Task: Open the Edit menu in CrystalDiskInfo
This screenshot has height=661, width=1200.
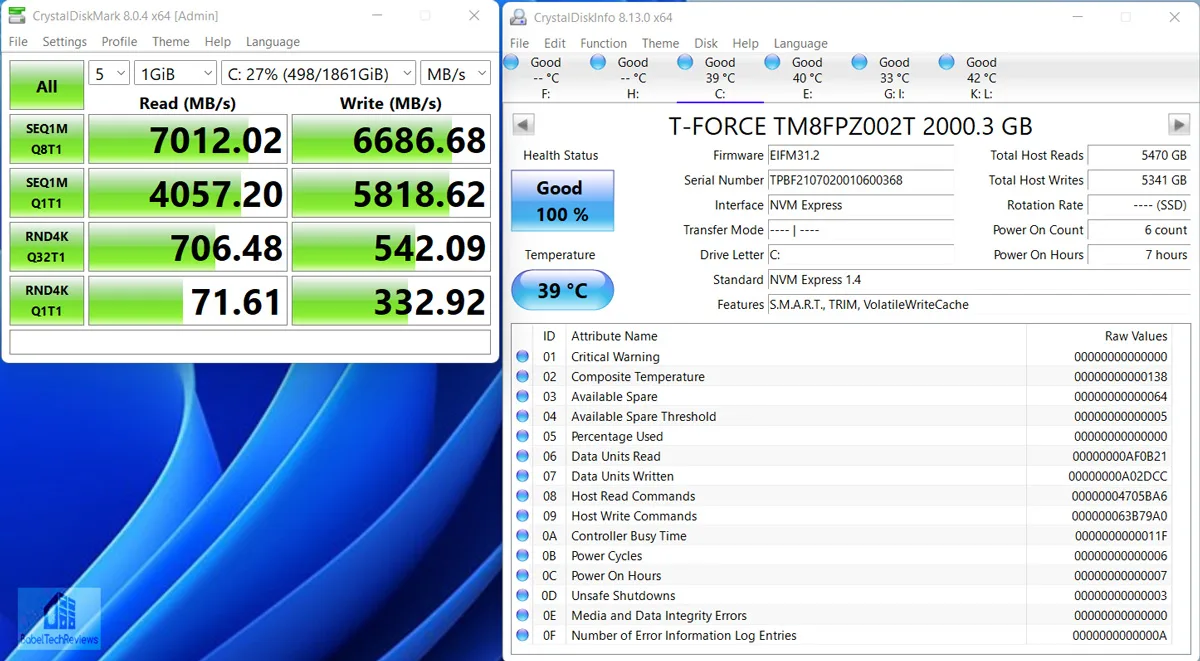Action: coord(555,43)
